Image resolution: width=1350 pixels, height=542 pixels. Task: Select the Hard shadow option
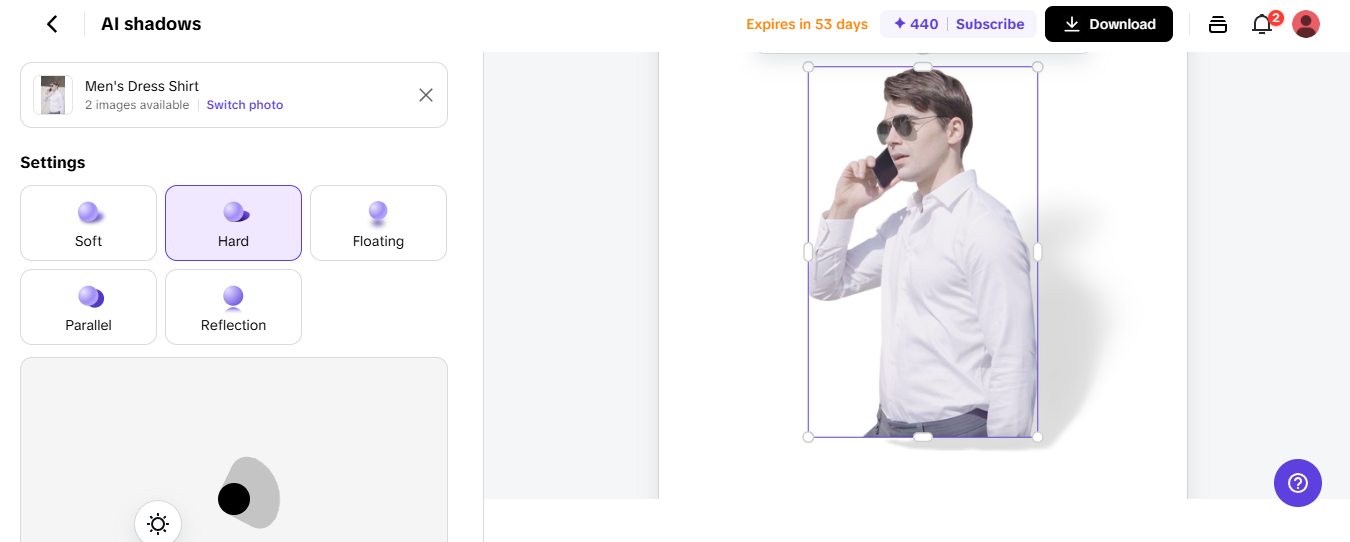tap(233, 223)
